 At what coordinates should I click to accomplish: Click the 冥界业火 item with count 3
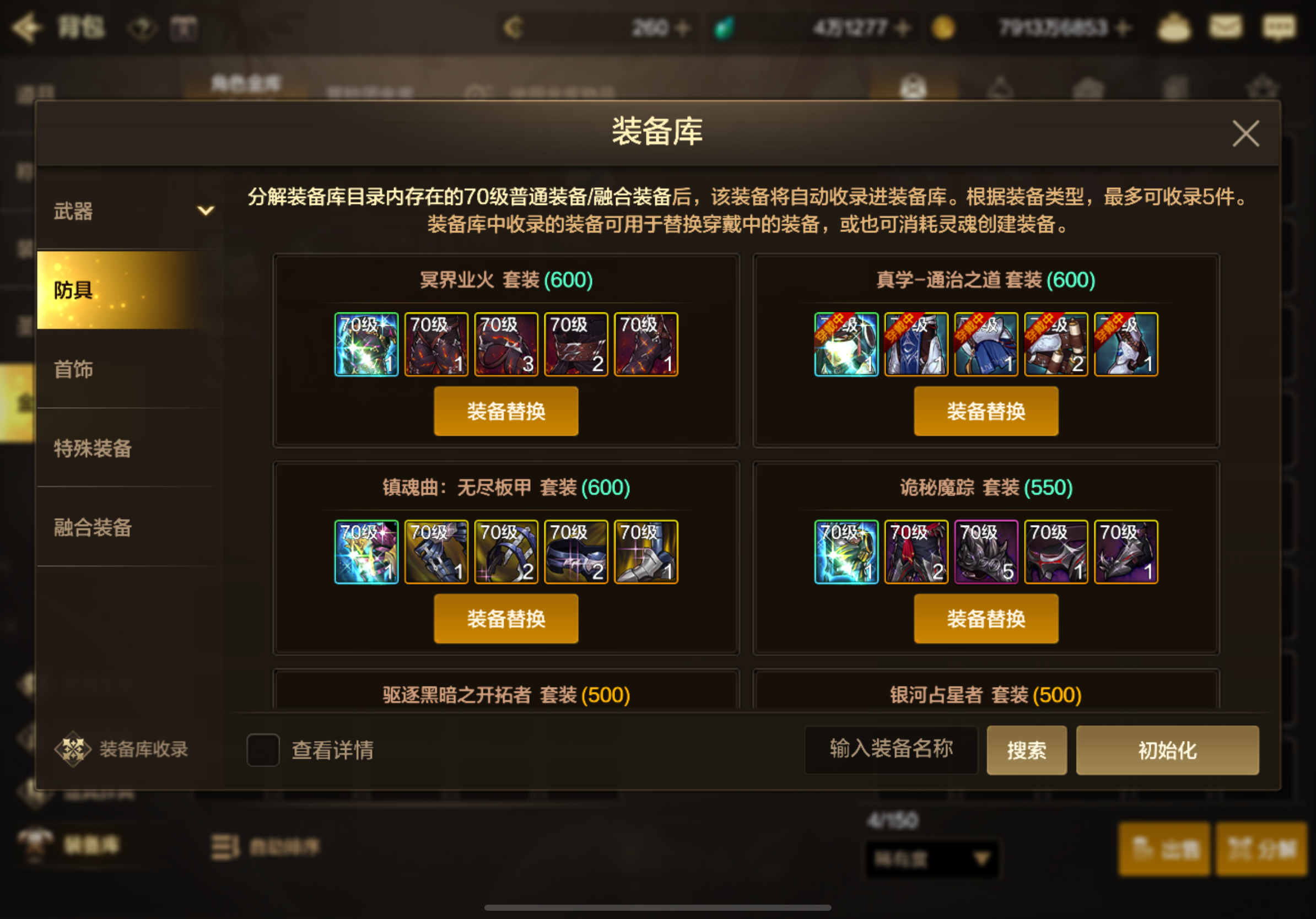(506, 344)
